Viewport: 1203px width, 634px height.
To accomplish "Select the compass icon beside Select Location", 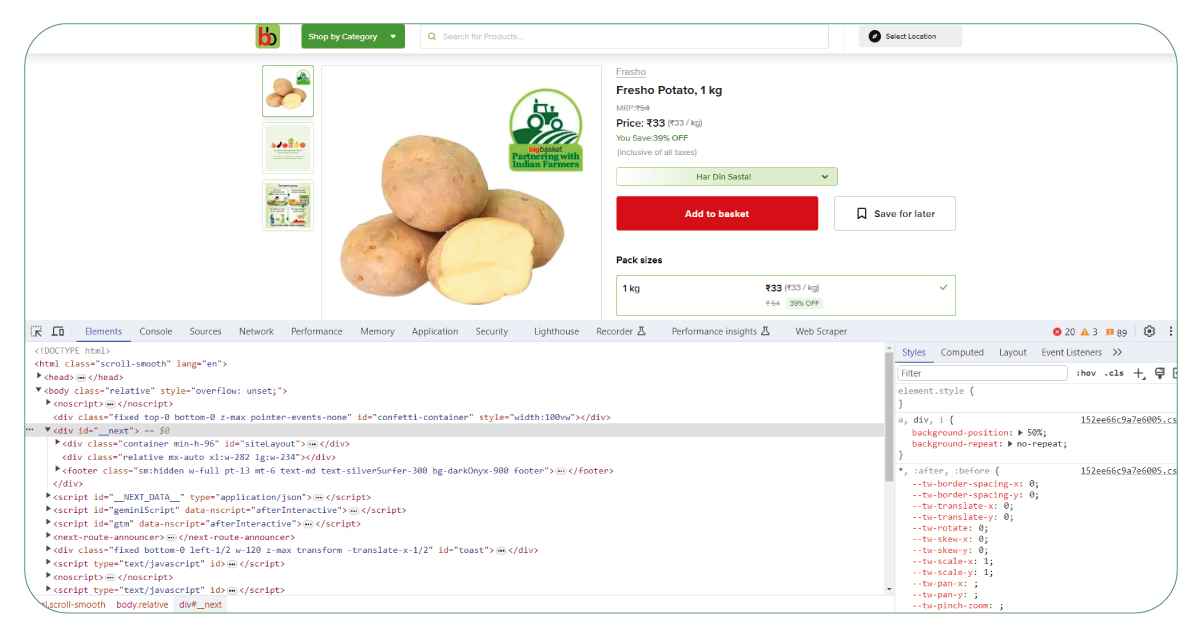I will (x=875, y=36).
